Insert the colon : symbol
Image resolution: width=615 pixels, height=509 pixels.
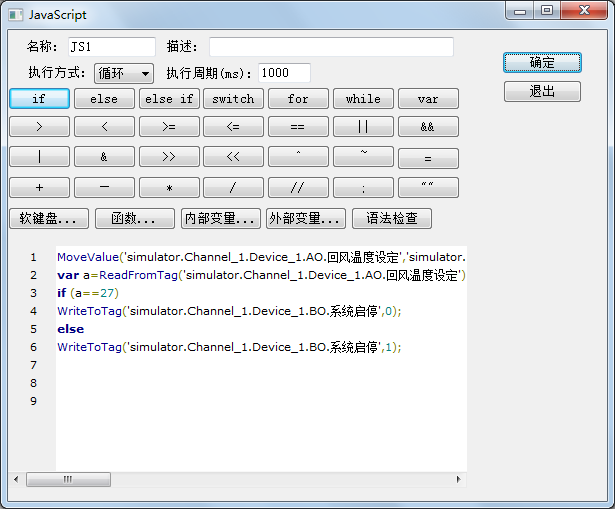[x=363, y=187]
